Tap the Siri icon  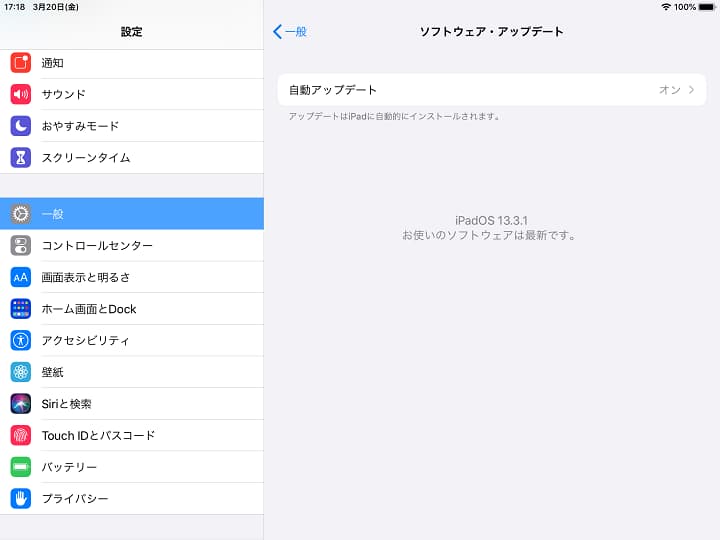pos(21,404)
